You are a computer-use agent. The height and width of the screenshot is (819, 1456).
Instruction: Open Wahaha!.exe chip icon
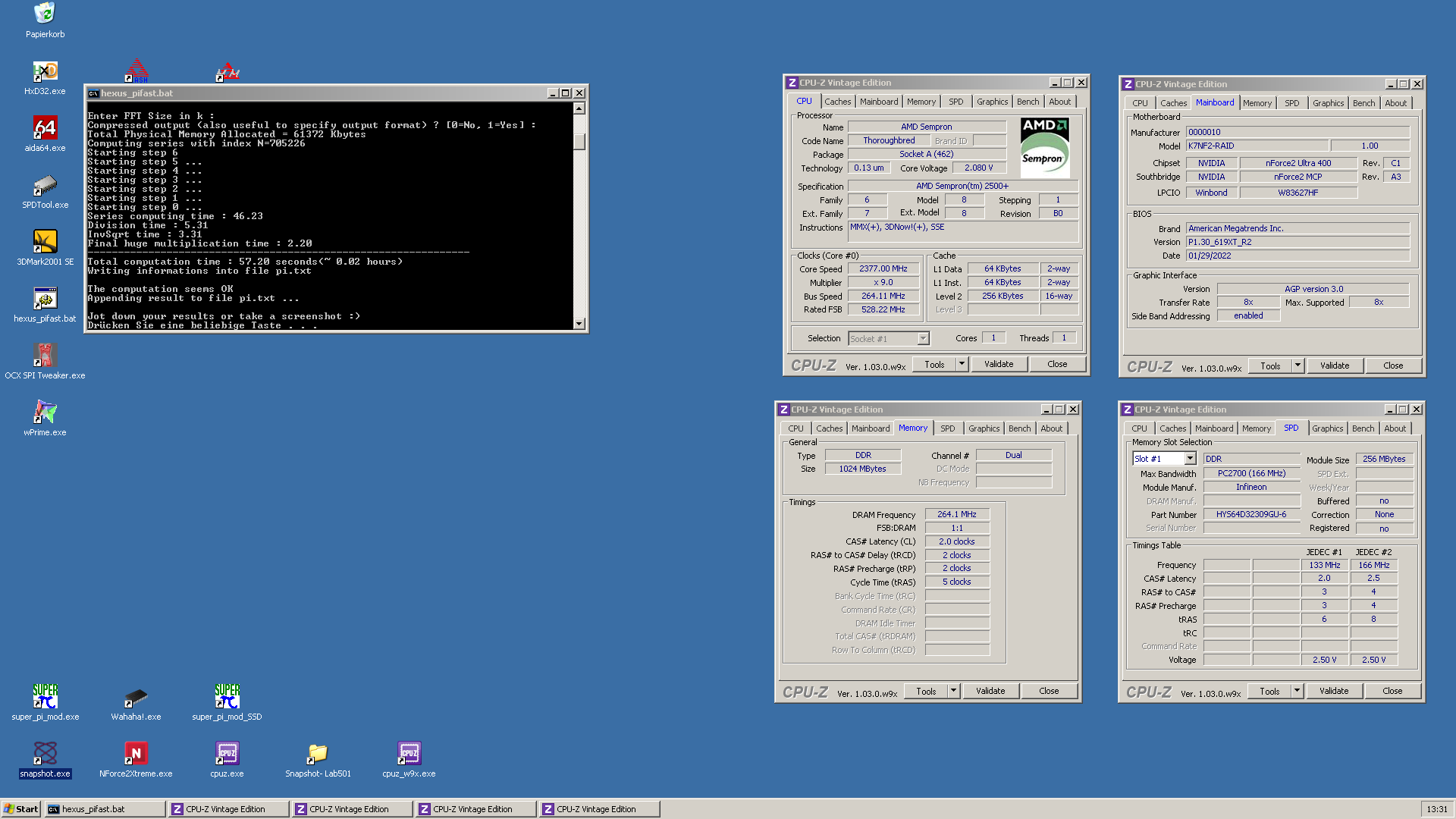(x=136, y=696)
